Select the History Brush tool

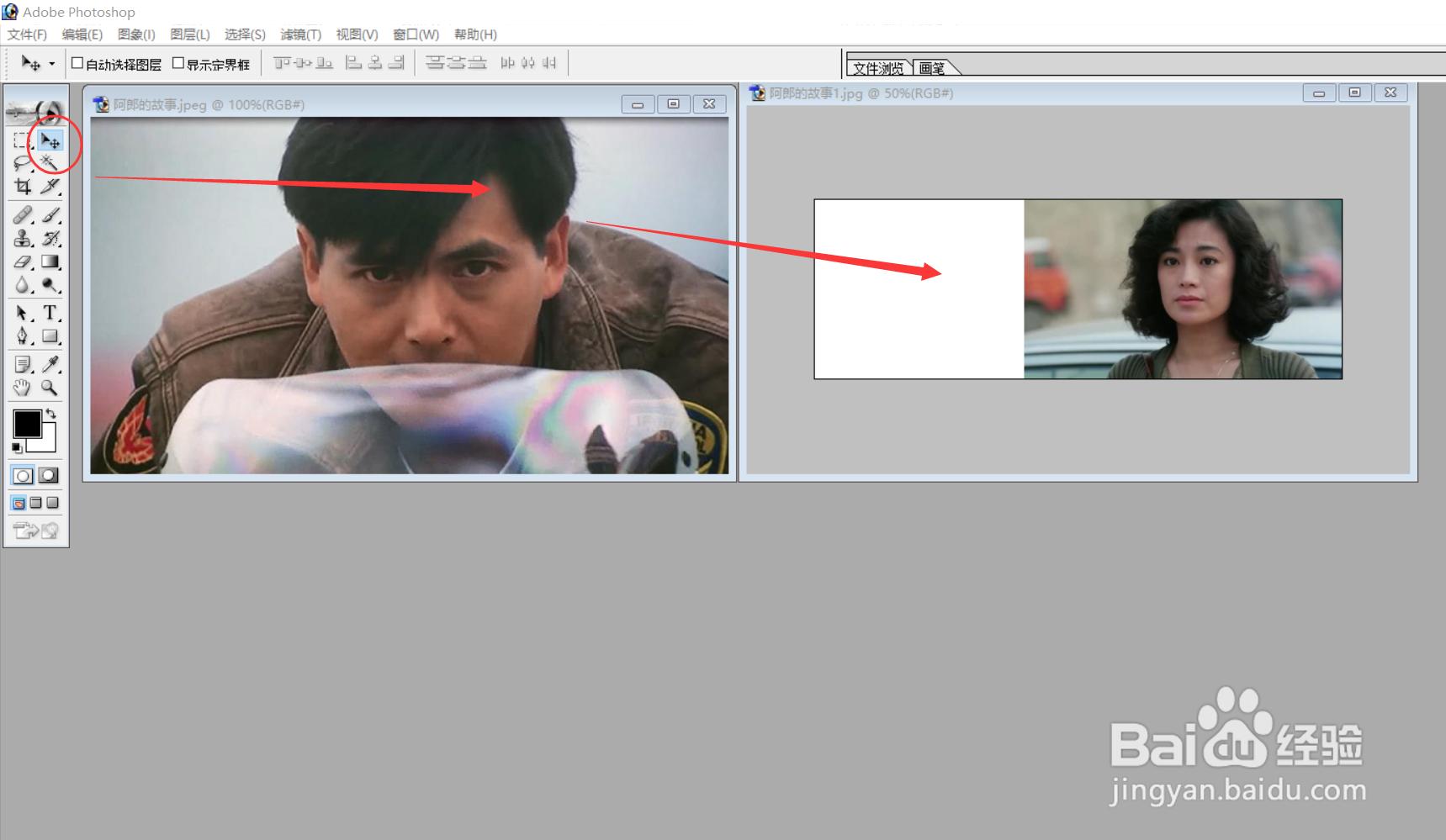click(x=50, y=239)
